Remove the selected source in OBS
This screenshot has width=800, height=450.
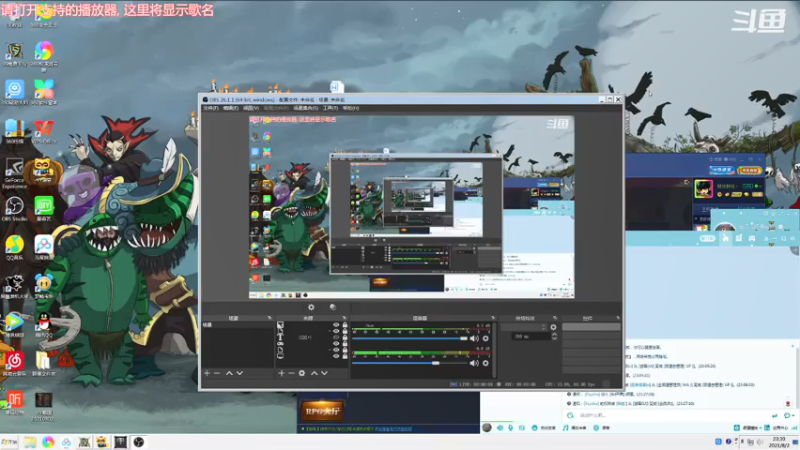[x=291, y=373]
